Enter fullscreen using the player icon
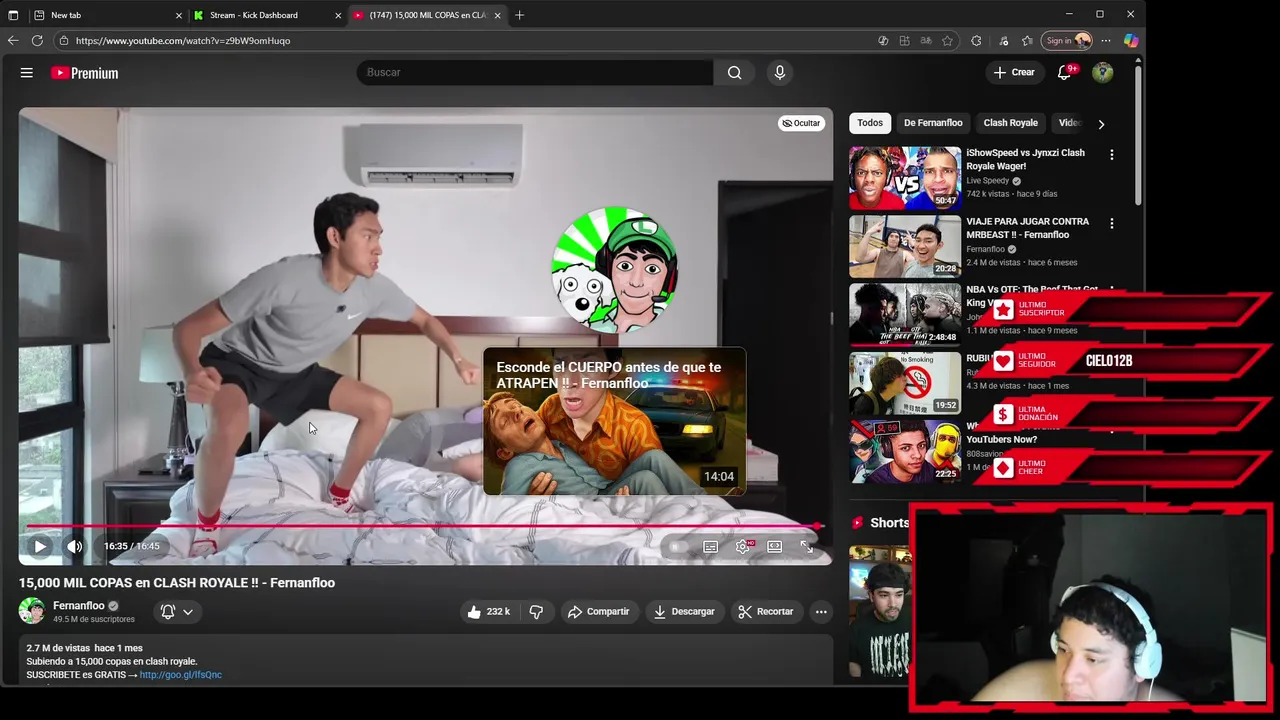The image size is (1280, 720). [x=807, y=546]
